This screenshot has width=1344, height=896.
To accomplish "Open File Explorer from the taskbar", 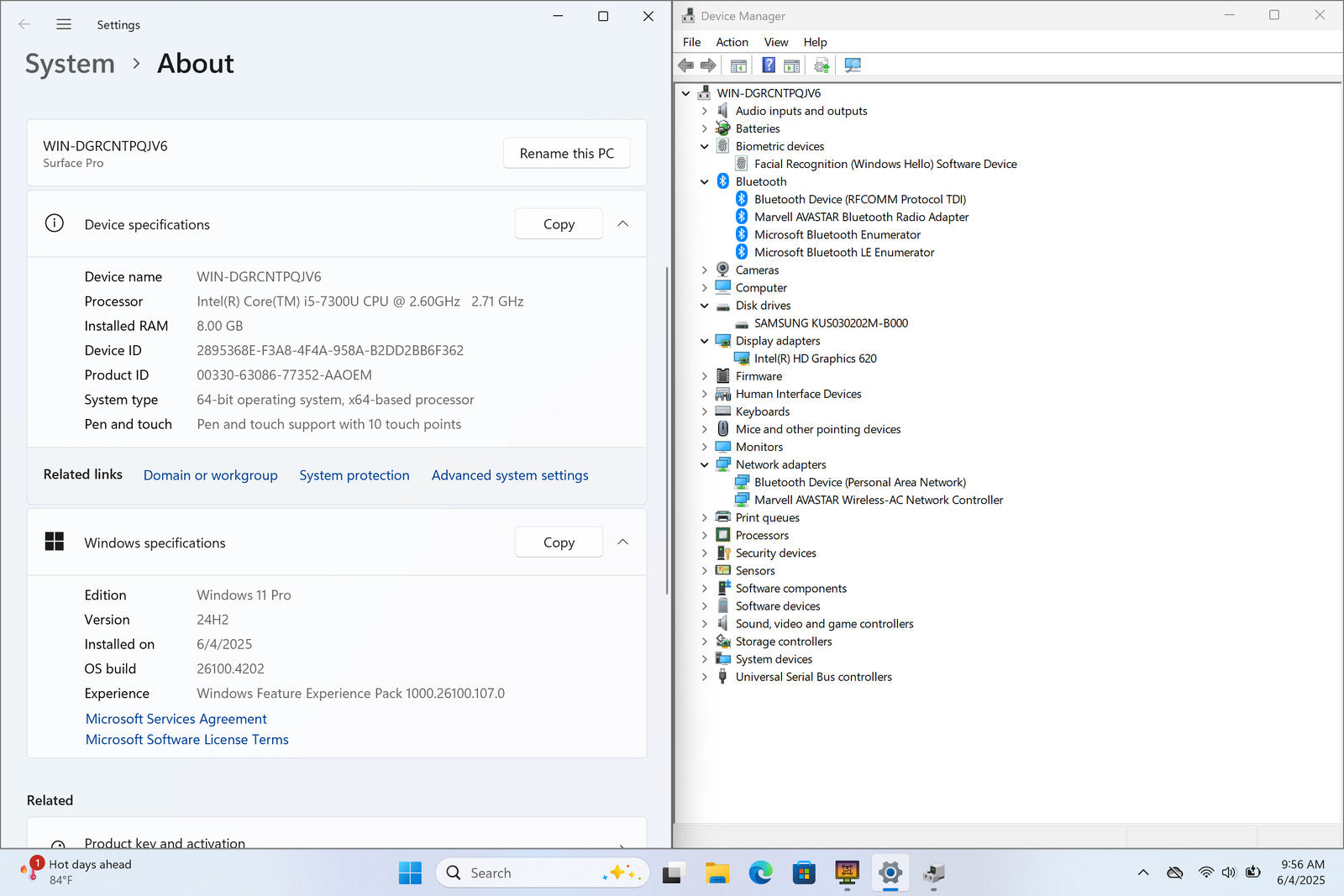I will 717,873.
